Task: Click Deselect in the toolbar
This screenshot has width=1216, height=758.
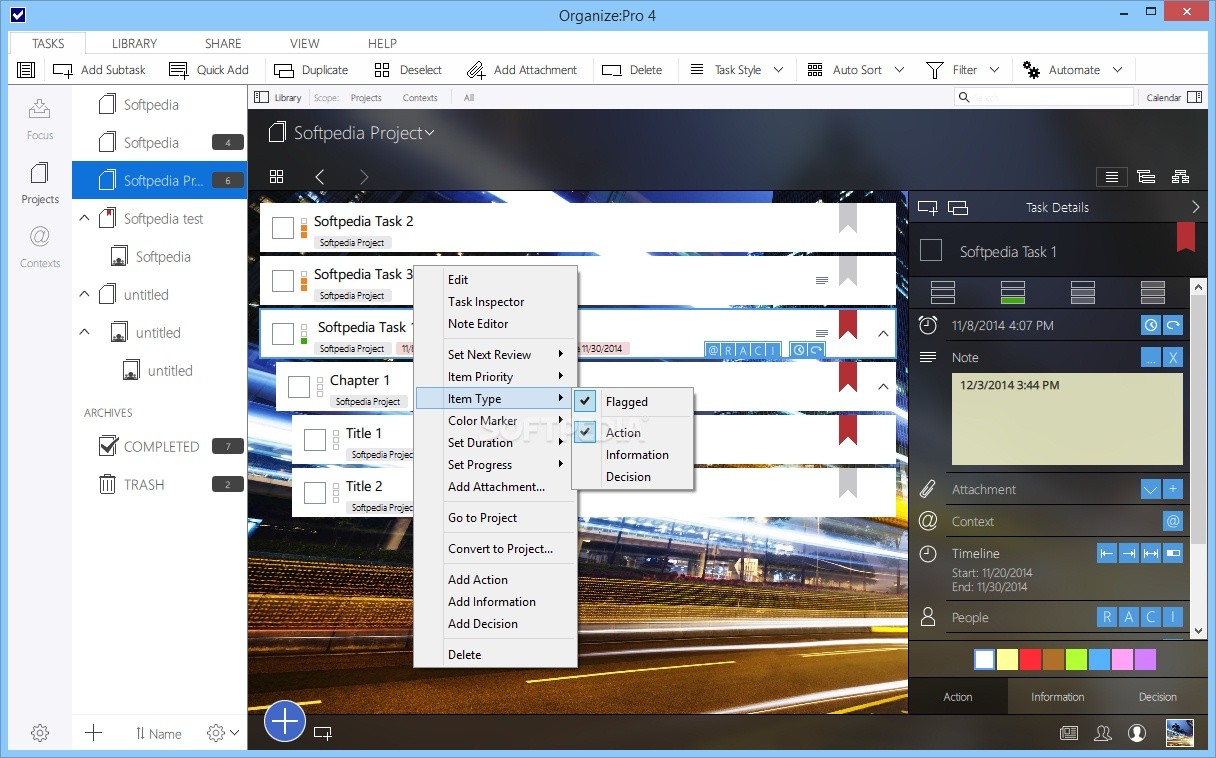Action: point(408,70)
